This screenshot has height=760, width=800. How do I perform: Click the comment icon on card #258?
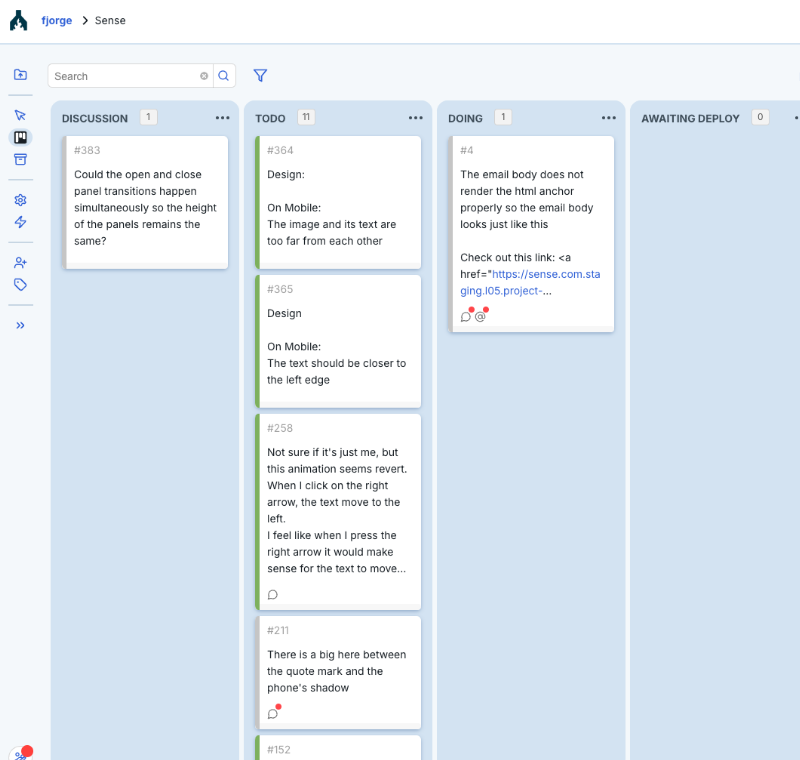(272, 595)
